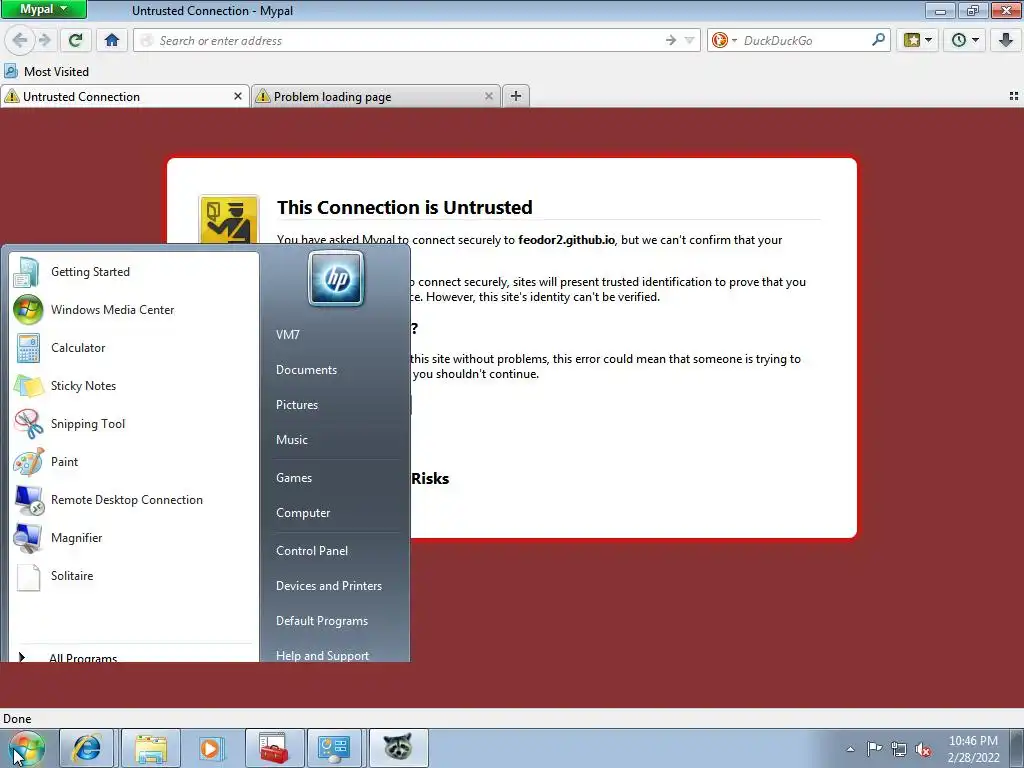
Task: Click the Control Panel taskbar icon
Action: click(334, 748)
